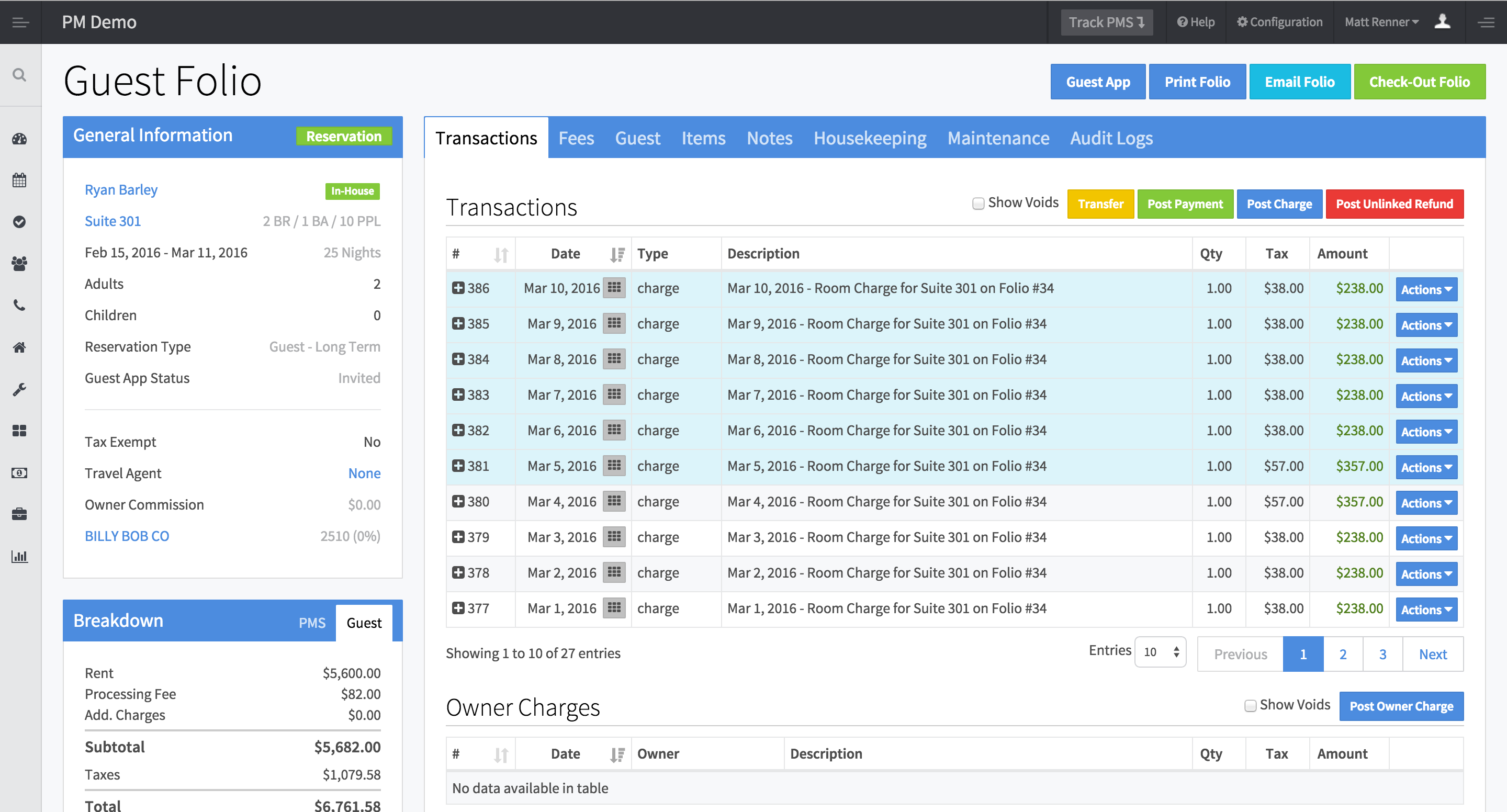The height and width of the screenshot is (812, 1507).
Task: Open the bar chart reports sidebar icon
Action: click(19, 556)
